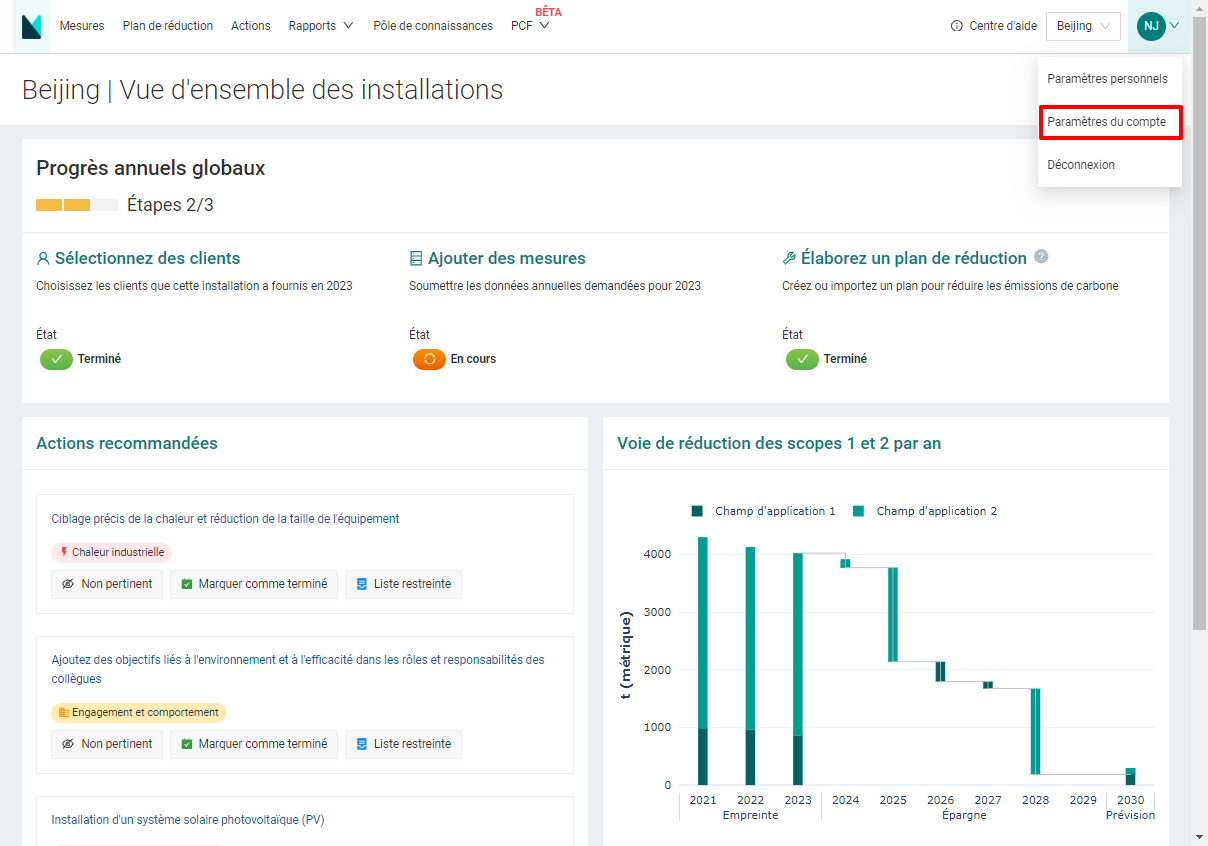Open Plan de réduction
The image size is (1208, 846).
(168, 26)
